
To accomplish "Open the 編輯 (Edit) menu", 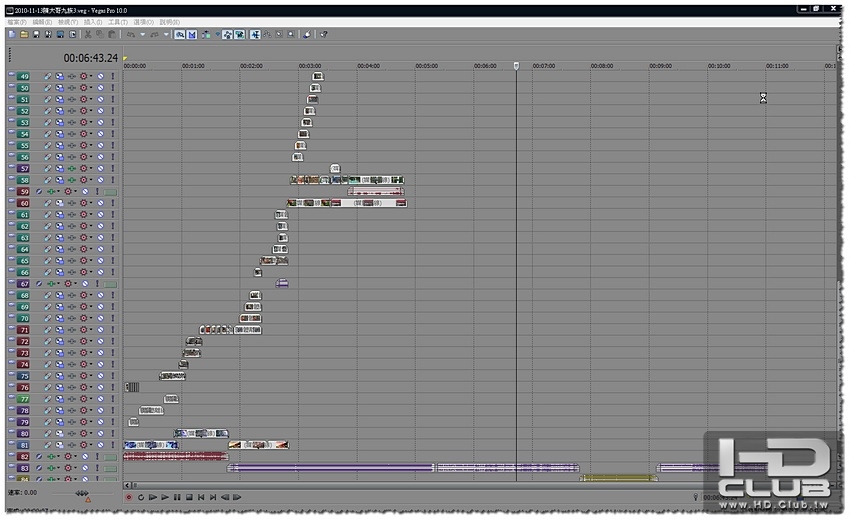I will (42, 22).
